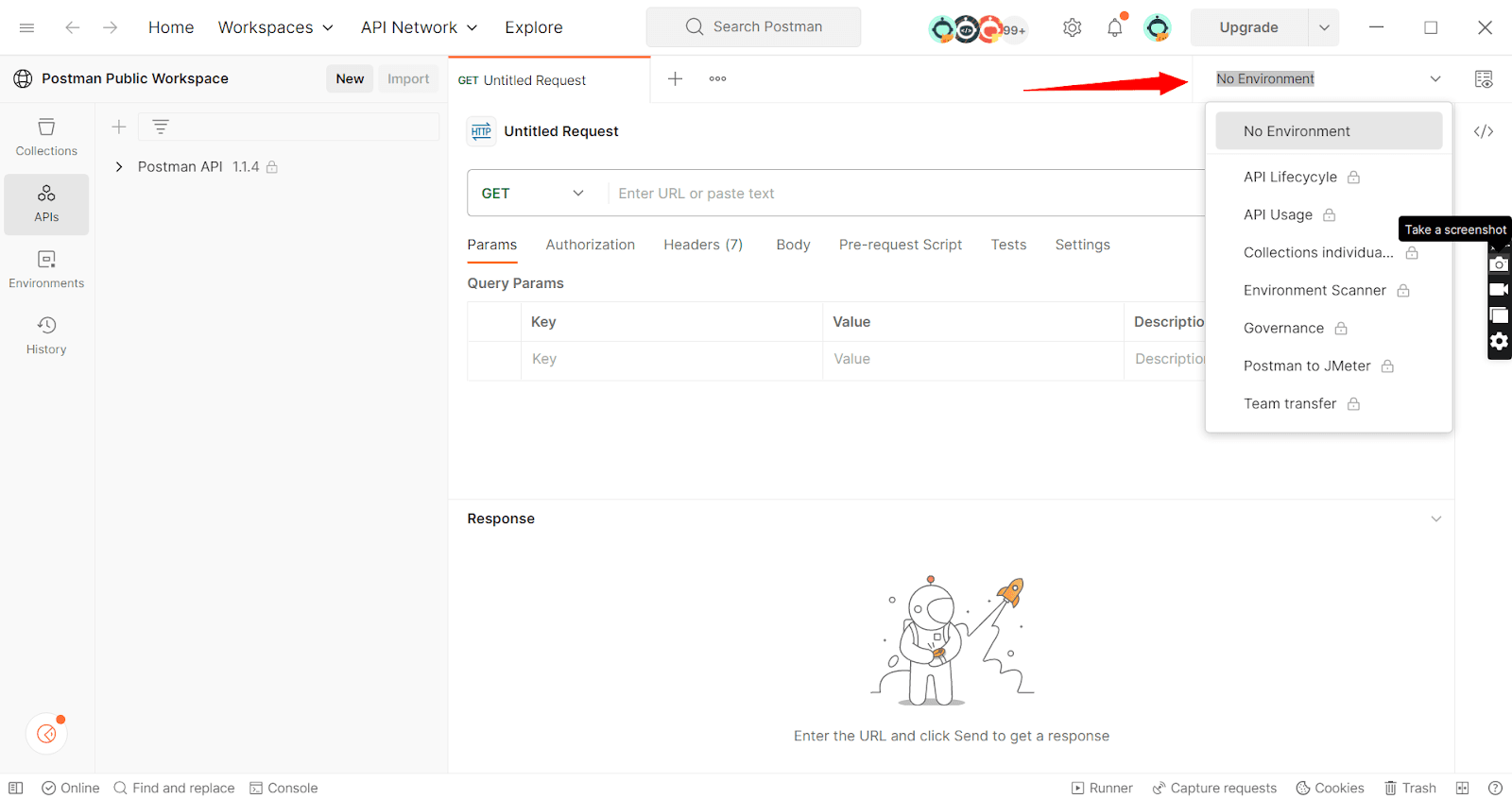This screenshot has height=799, width=1512.
Task: Click the HTTP request type icon
Action: tap(481, 131)
